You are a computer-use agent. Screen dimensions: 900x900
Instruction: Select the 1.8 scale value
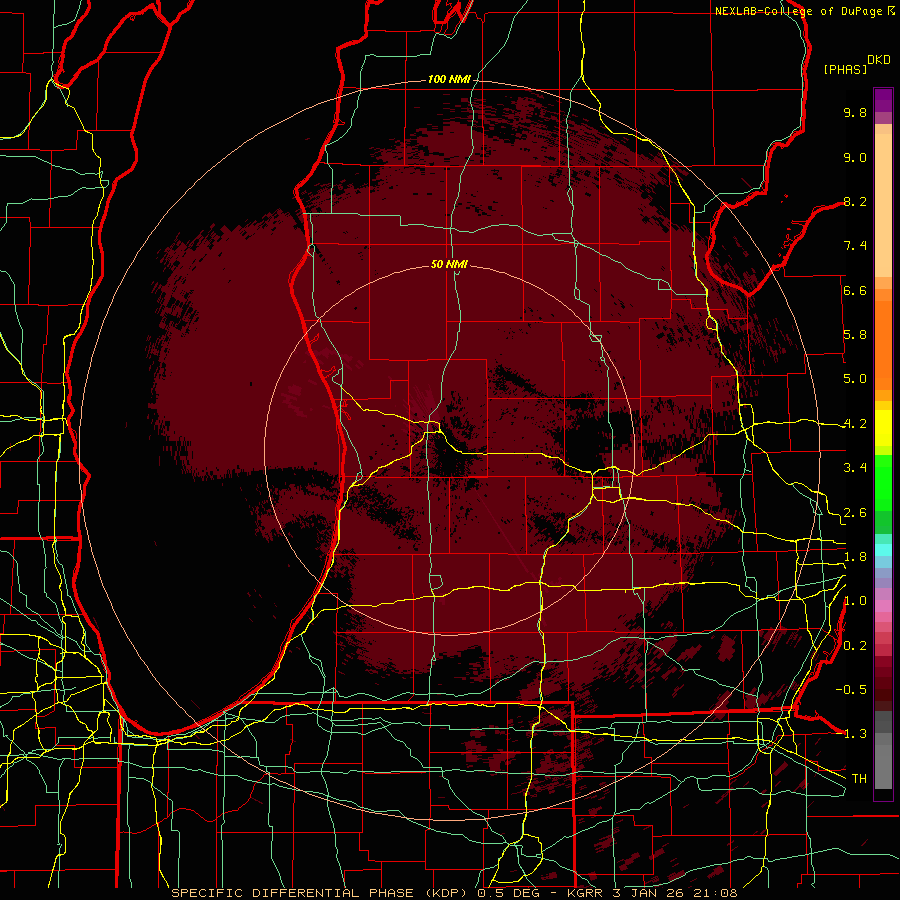coord(855,557)
